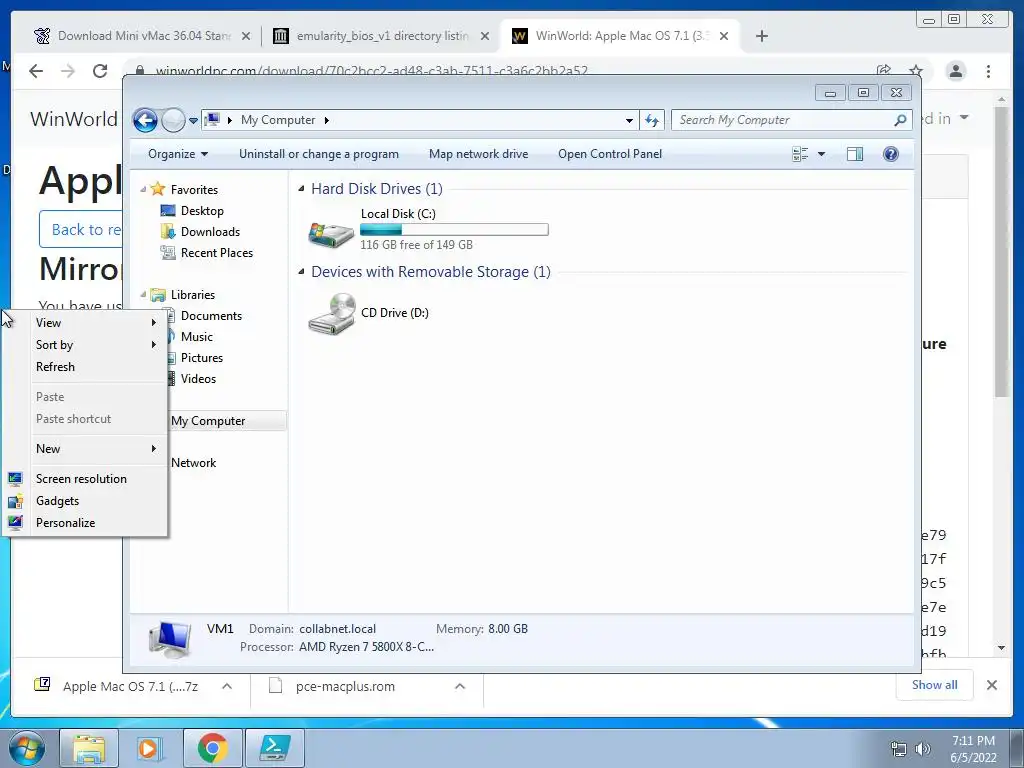Open the taskbar clock and date
The width and height of the screenshot is (1024, 768).
coord(973,749)
